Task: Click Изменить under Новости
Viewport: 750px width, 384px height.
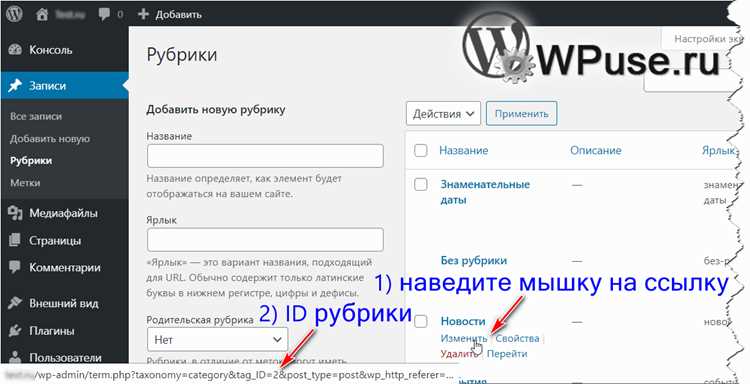Action: click(463, 338)
